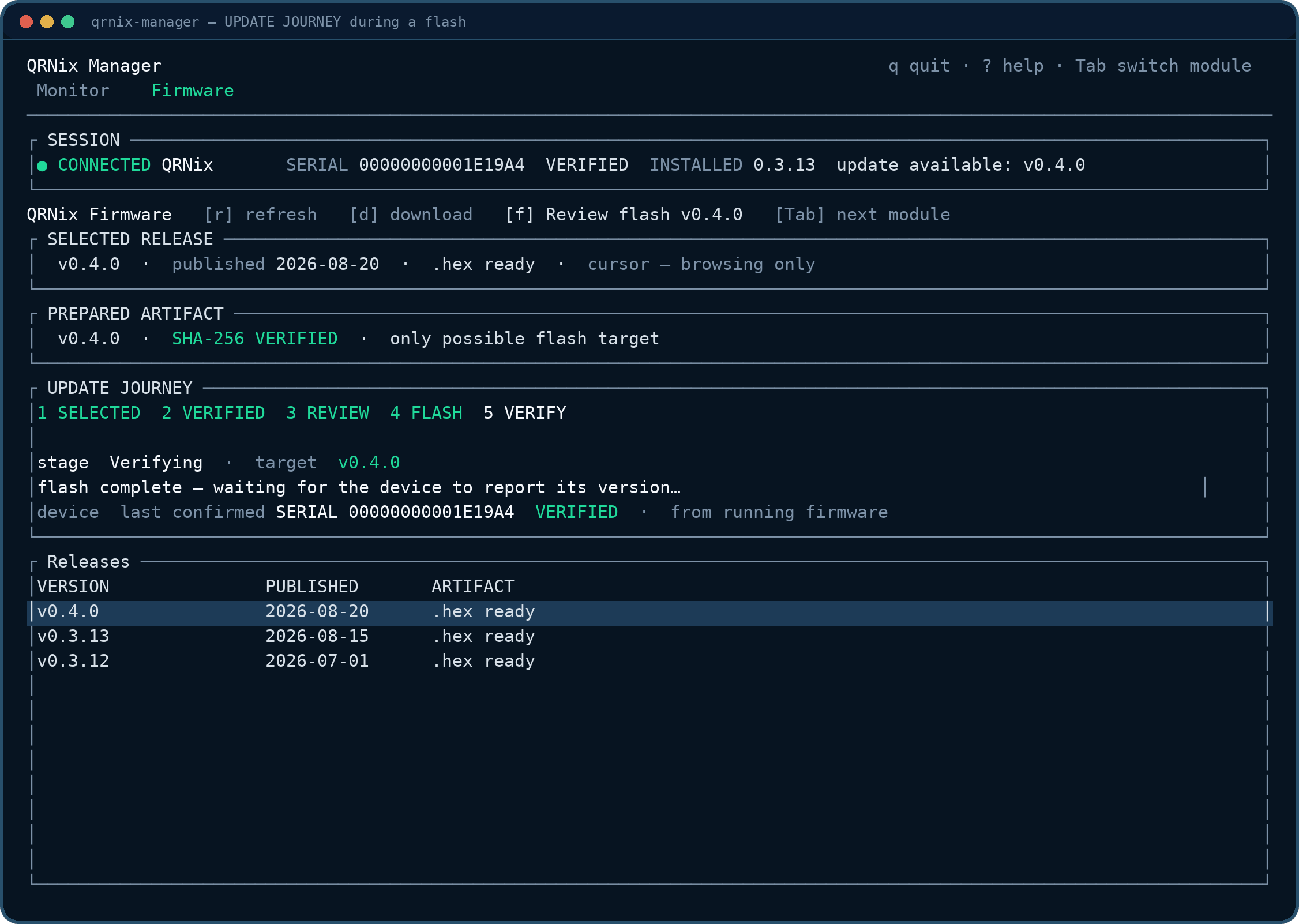The height and width of the screenshot is (924, 1299).
Task: Click [Tab] next module
Action: (x=862, y=215)
